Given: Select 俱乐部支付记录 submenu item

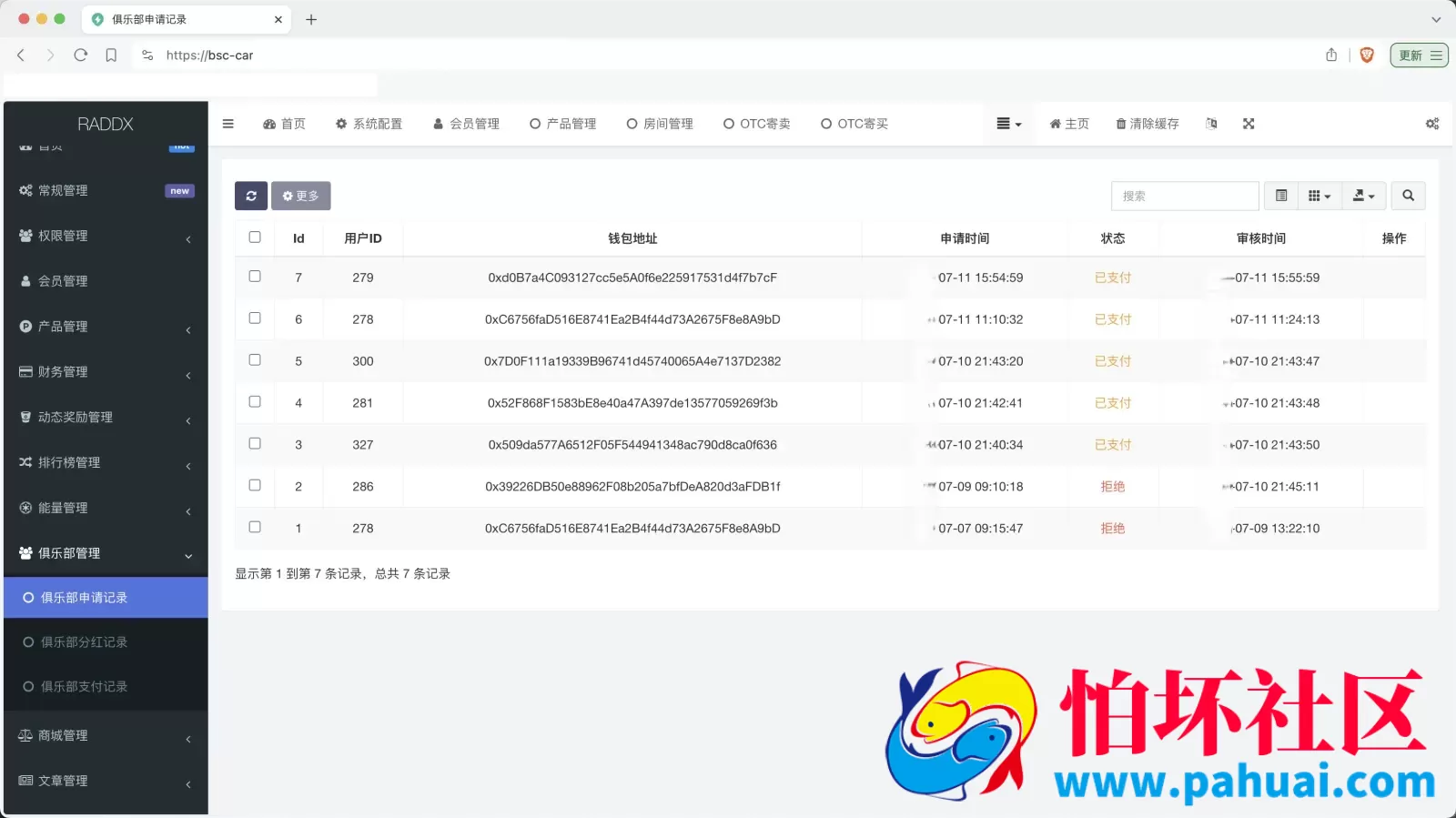Looking at the screenshot, I should click(106, 687).
